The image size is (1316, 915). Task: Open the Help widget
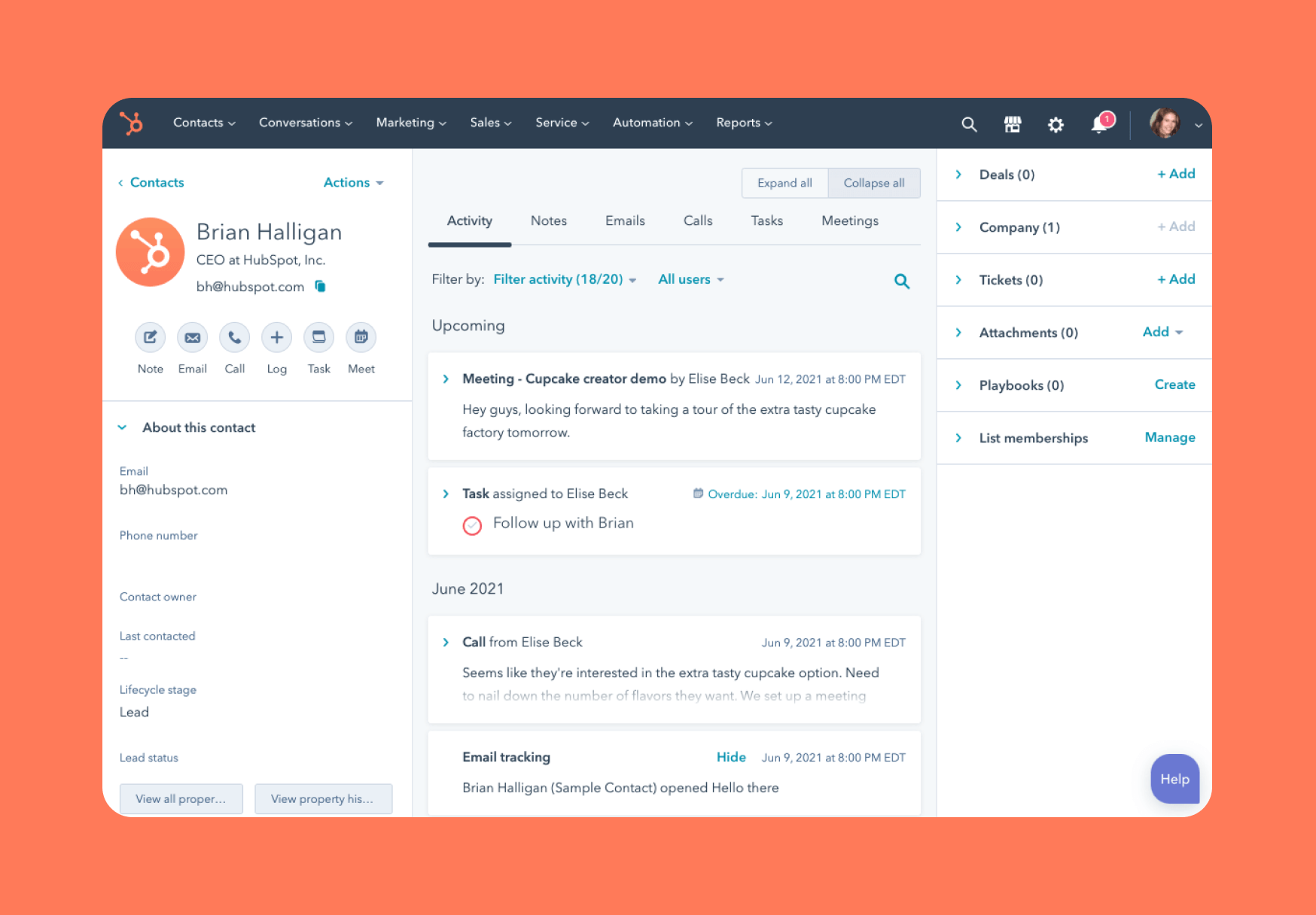coord(1174,779)
